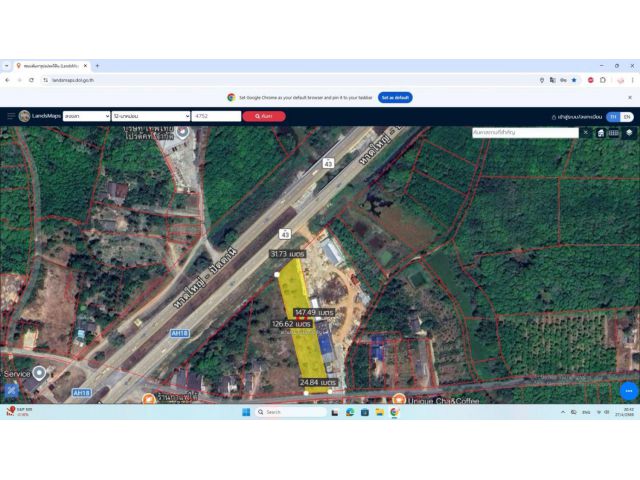Reload the page
640x480 pixels.
pyautogui.click(x=31, y=80)
